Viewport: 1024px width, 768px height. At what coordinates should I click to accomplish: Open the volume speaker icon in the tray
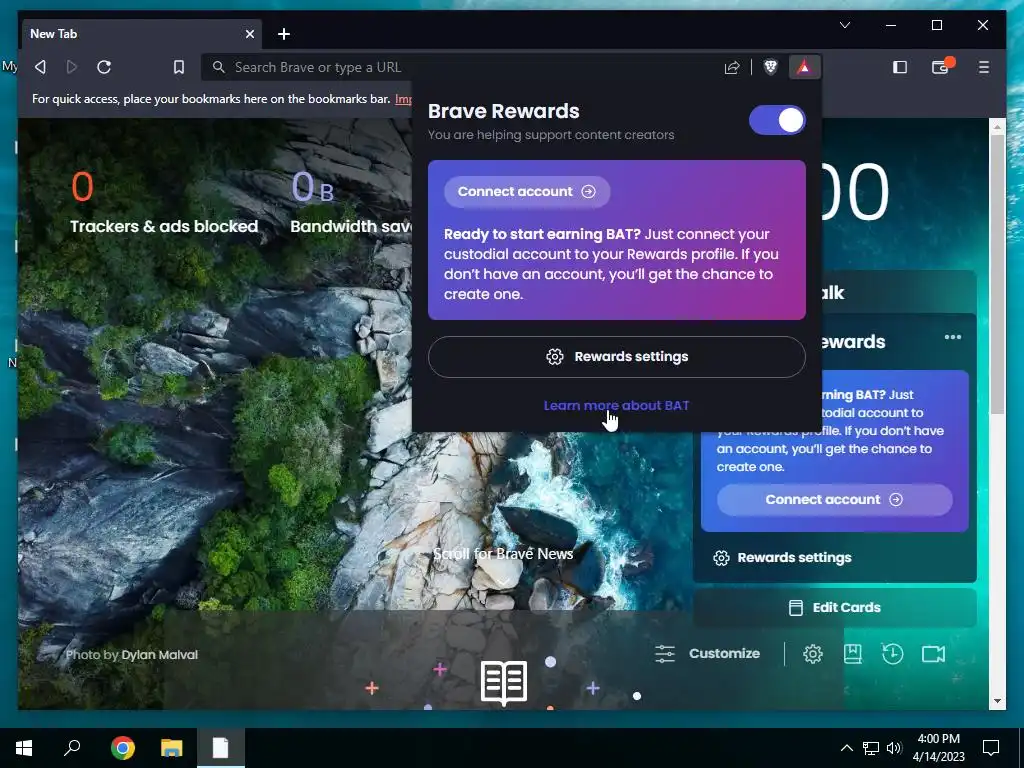point(894,748)
